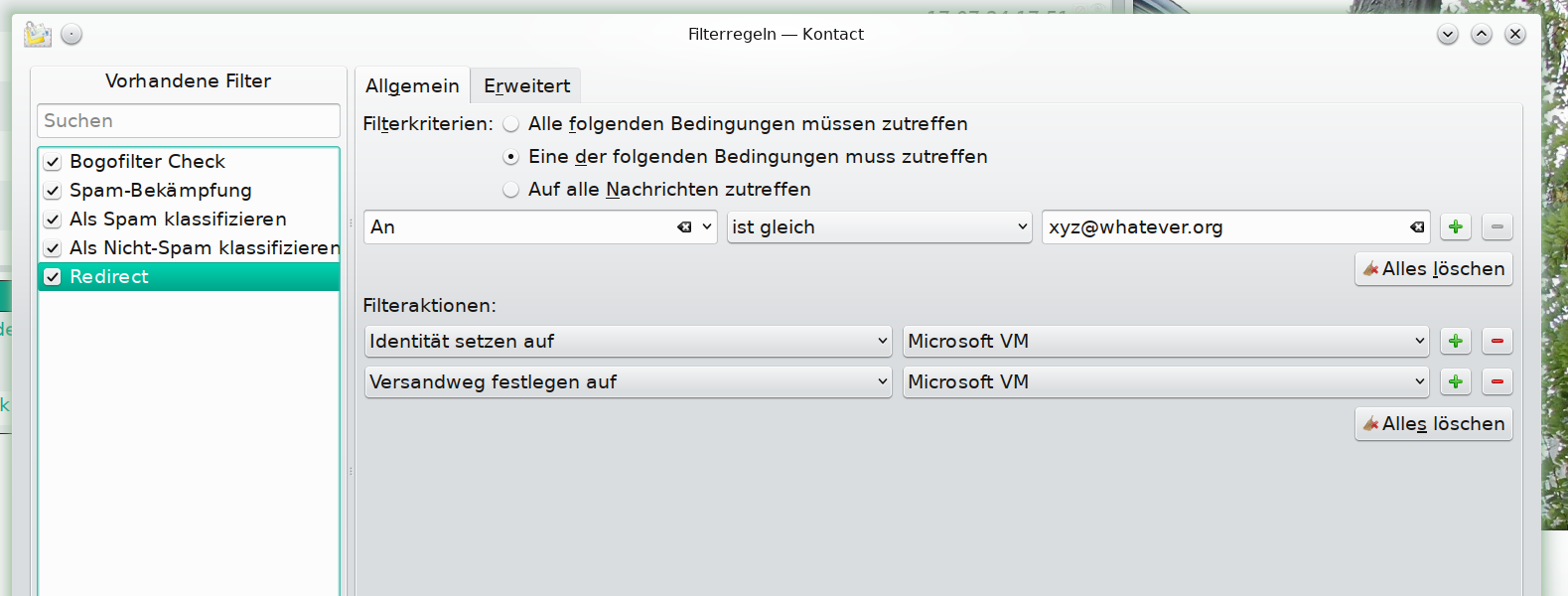
Task: Open the ist gleich comparison dropdown
Action: click(x=880, y=226)
